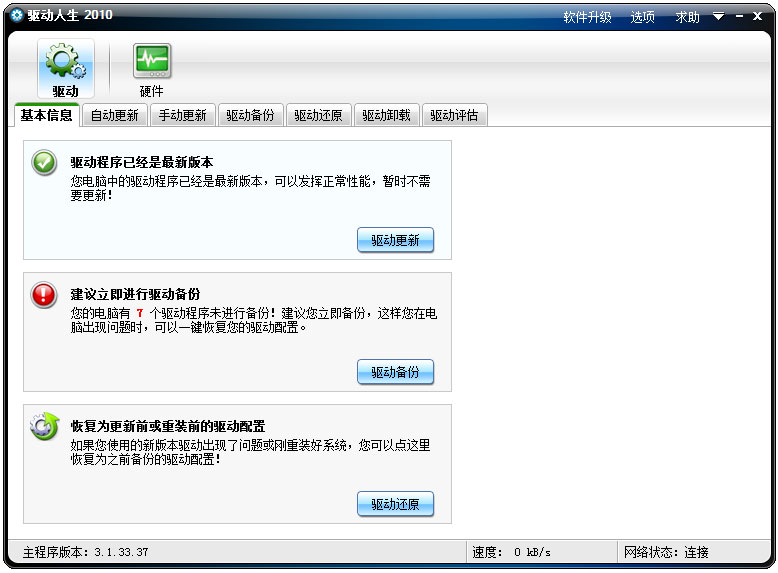Click the red exclamation warning icon
Image resolution: width=778 pixels, height=573 pixels.
coord(44,295)
